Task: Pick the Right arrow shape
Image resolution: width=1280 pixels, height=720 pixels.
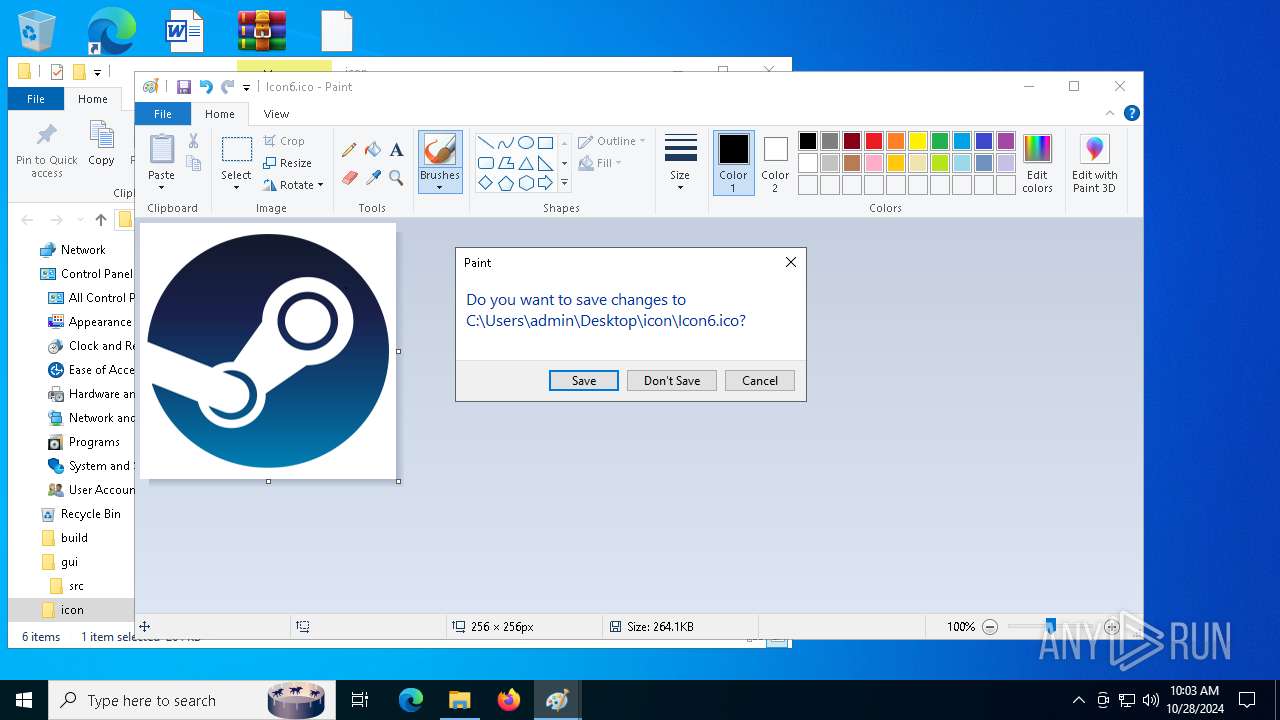Action: (x=545, y=183)
